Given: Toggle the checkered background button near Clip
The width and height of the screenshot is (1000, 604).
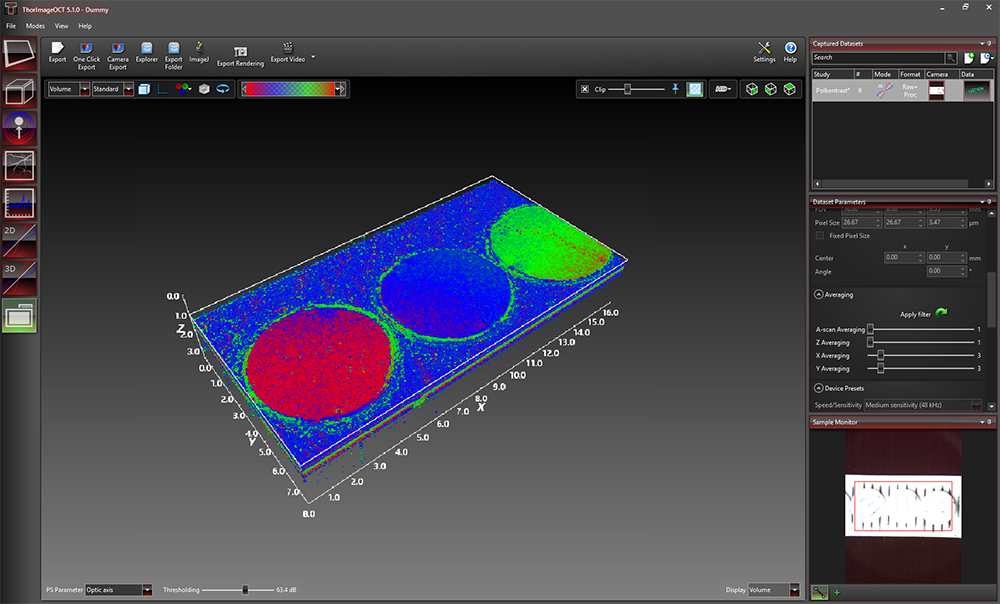Looking at the screenshot, I should [695, 89].
